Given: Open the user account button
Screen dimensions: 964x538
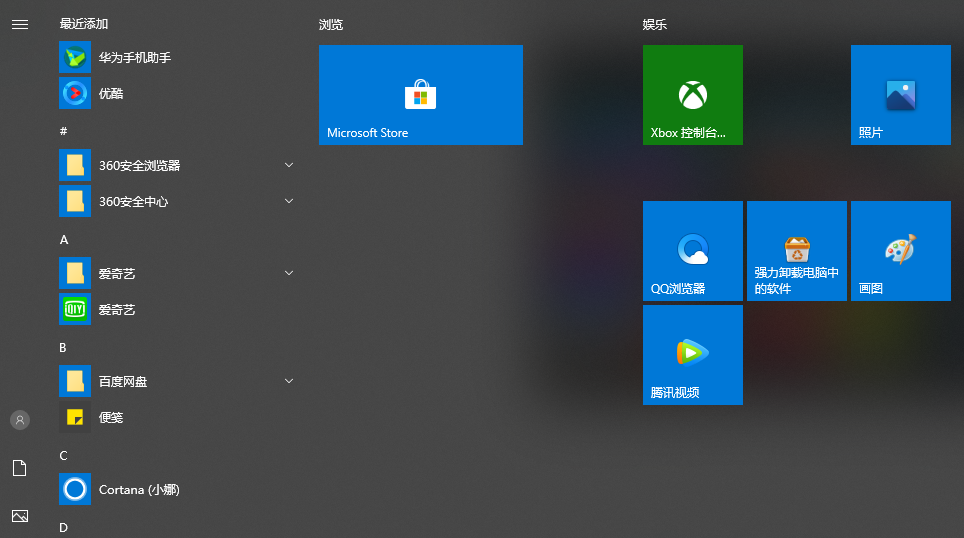Looking at the screenshot, I should pyautogui.click(x=20, y=420).
